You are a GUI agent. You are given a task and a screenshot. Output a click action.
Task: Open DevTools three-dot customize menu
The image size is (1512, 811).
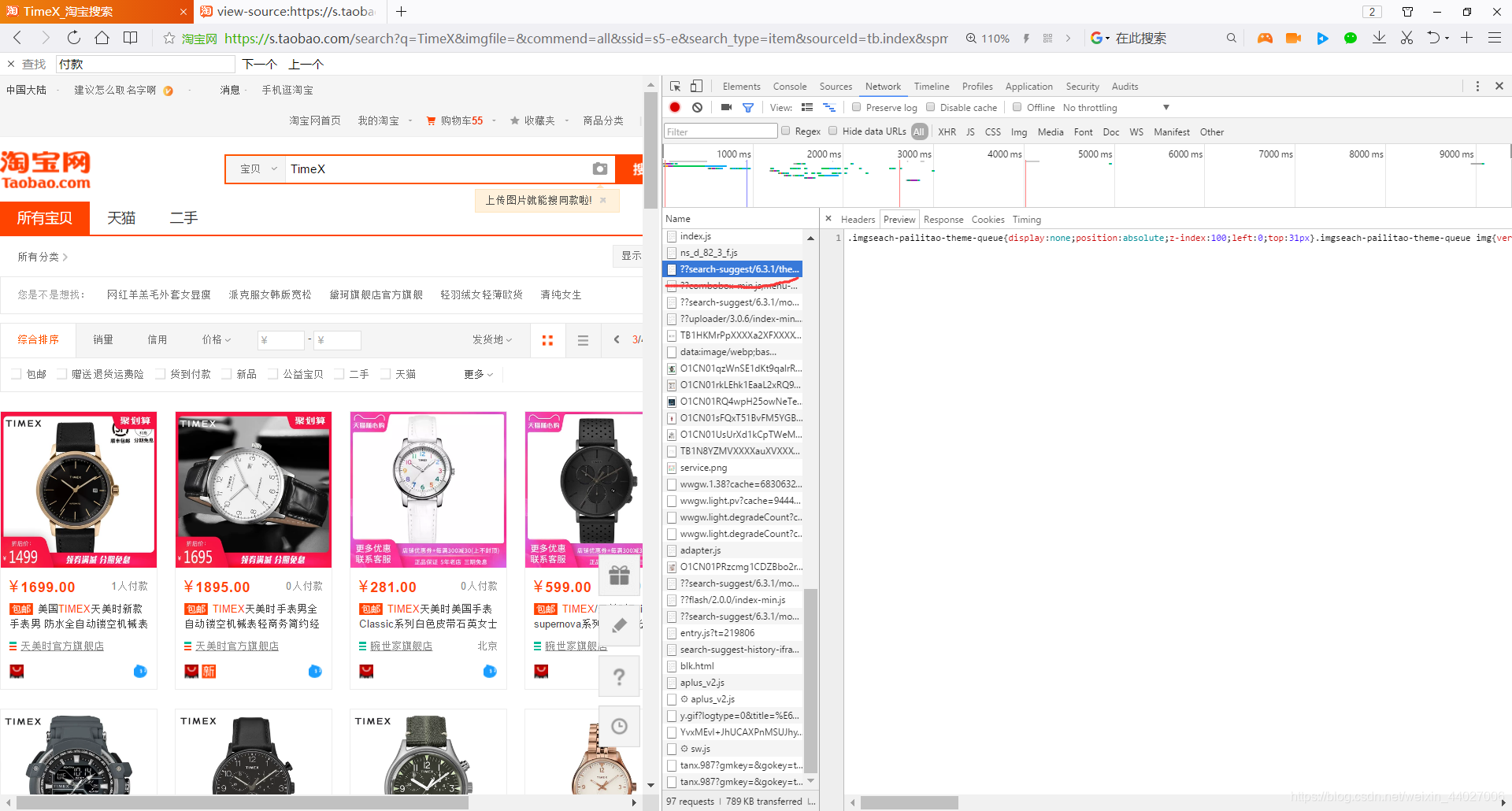(x=1477, y=86)
